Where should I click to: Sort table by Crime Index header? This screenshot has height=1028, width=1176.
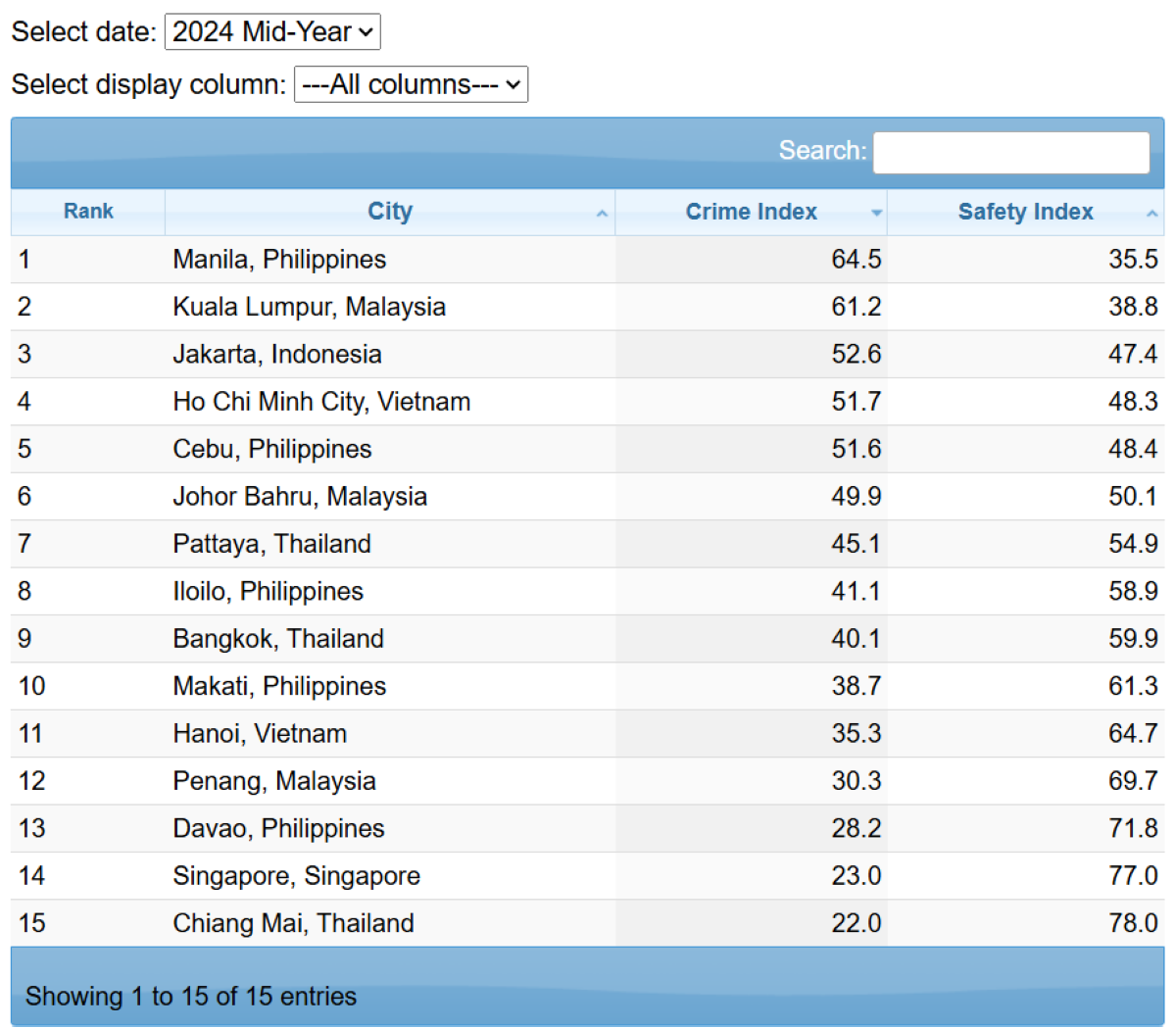(x=751, y=212)
